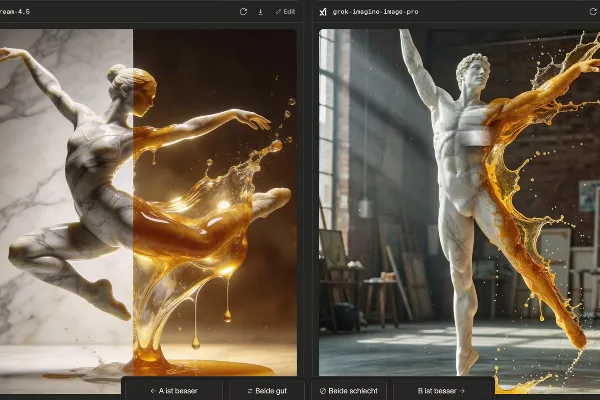Viewport: 600px width, 400px height.
Task: Vote 'B ist besser'
Action: click(442, 390)
